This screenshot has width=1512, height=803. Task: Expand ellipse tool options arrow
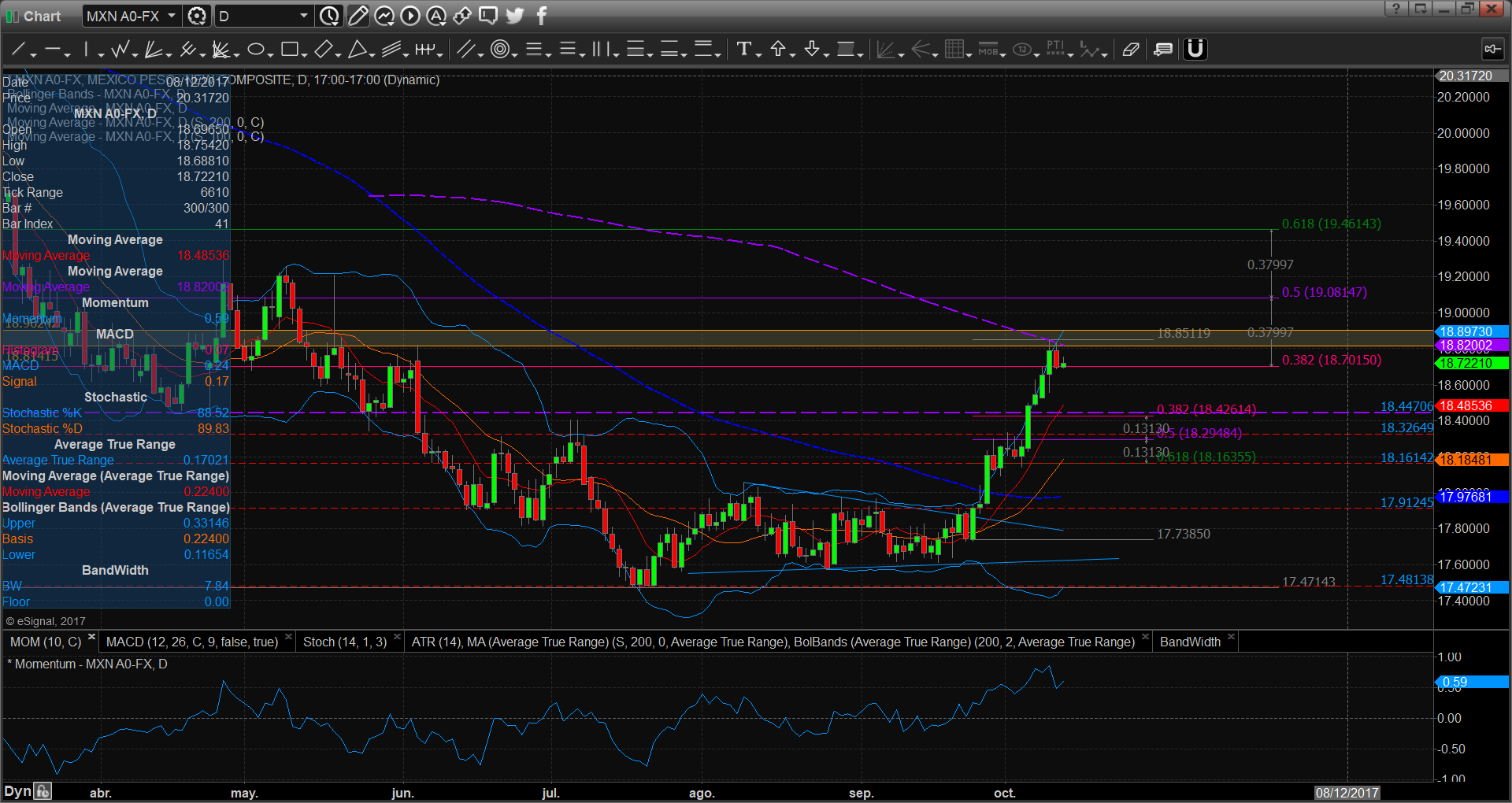coord(270,54)
